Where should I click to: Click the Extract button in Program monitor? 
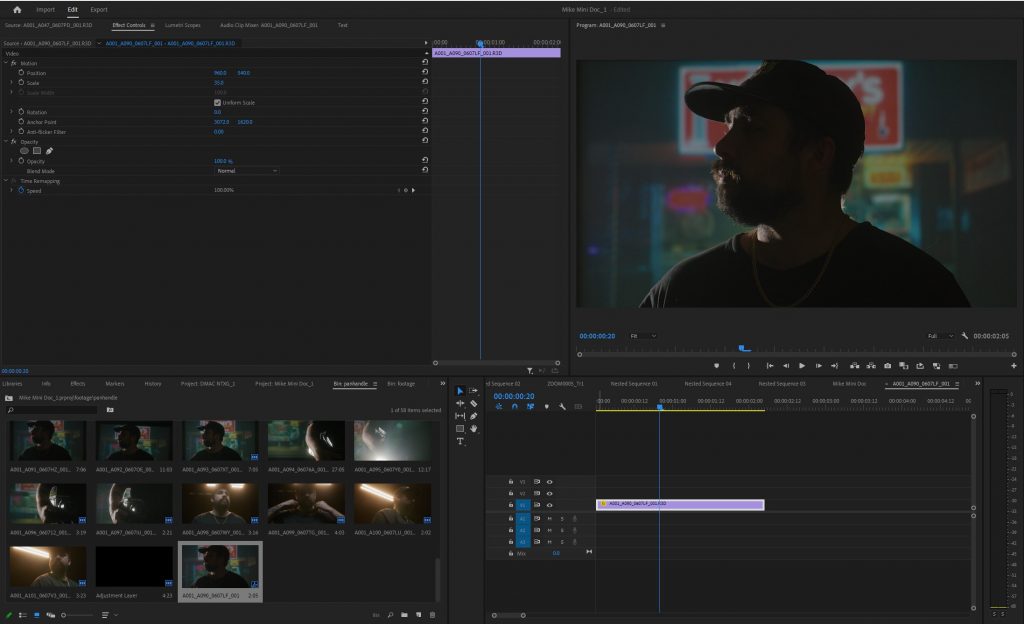(x=871, y=366)
